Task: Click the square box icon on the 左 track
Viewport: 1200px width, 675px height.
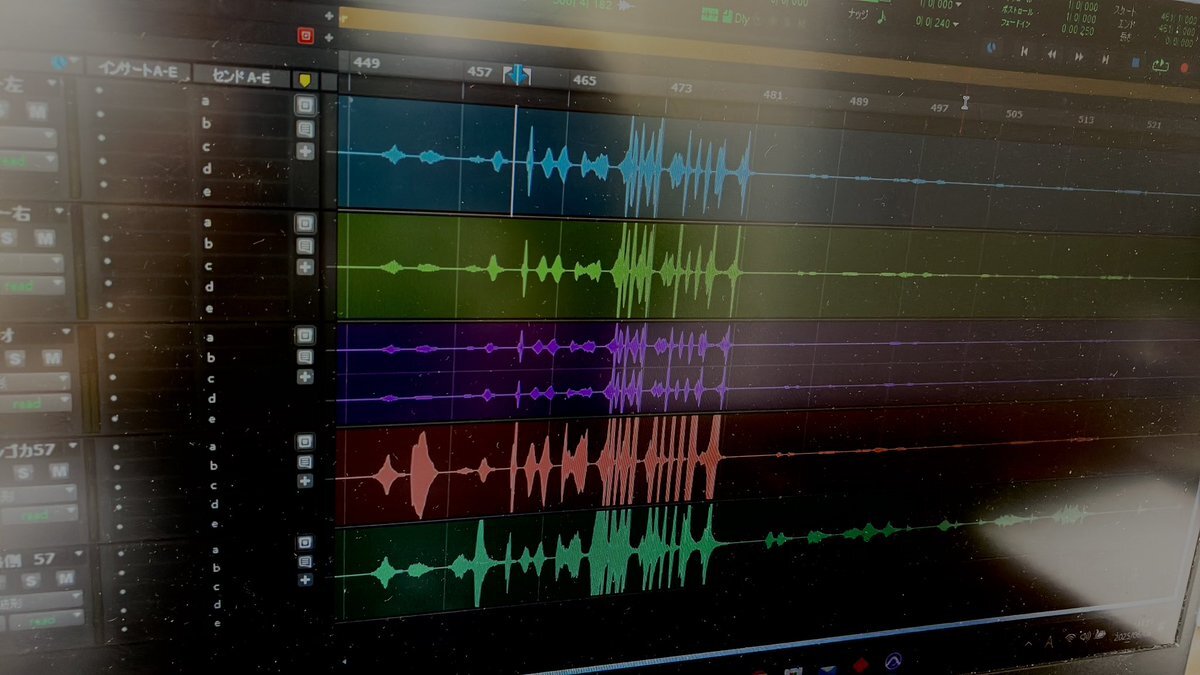Action: point(306,105)
